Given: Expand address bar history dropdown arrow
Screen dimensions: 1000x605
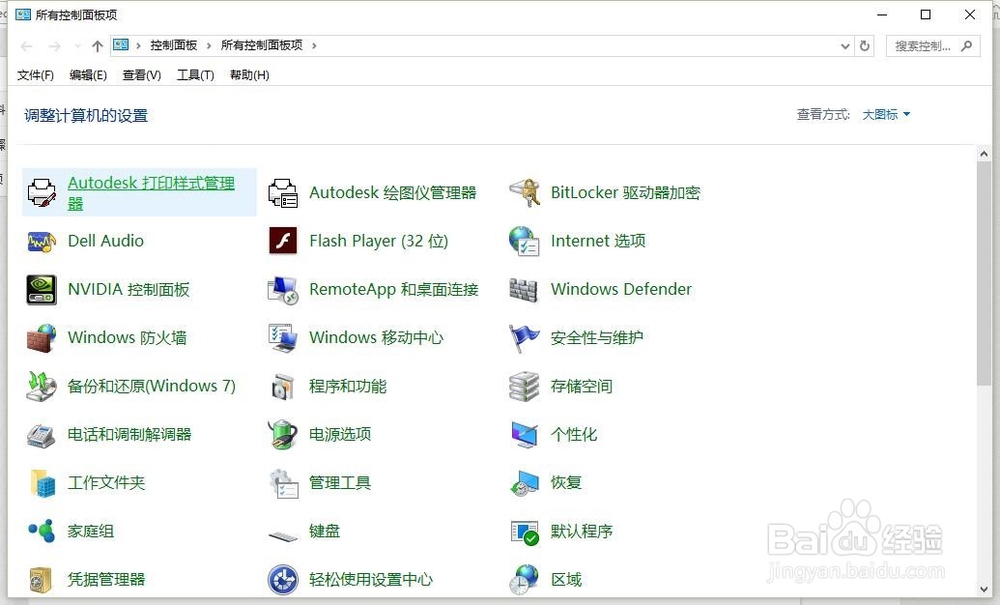Looking at the screenshot, I should click(845, 46).
